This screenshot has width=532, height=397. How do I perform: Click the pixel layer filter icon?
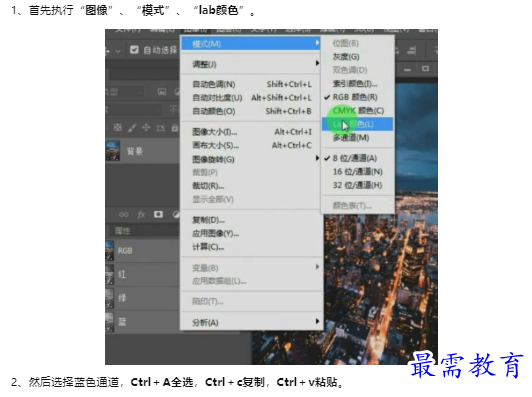coord(162,91)
